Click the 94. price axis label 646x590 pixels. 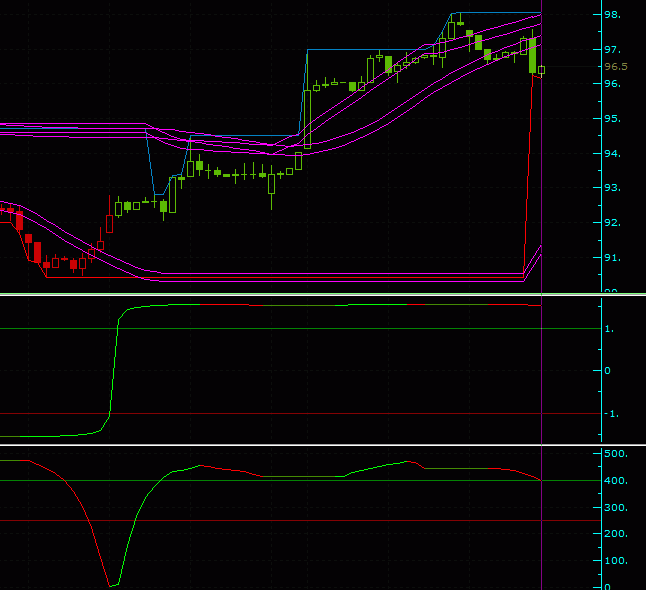tap(612, 154)
